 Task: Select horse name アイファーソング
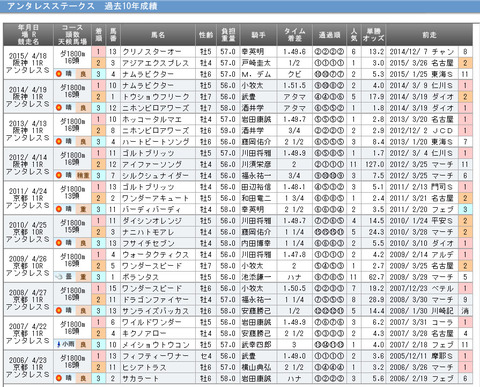(x=152, y=164)
